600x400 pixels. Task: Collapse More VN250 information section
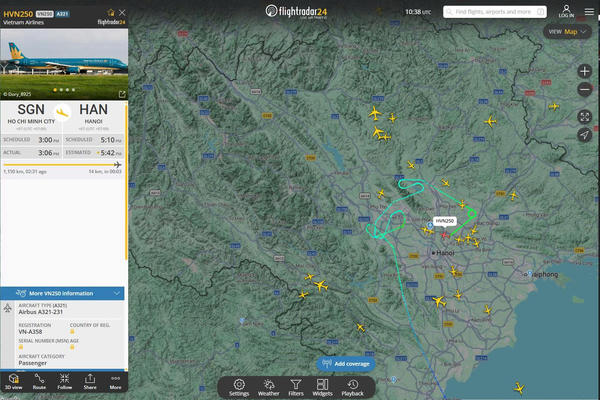[62, 293]
